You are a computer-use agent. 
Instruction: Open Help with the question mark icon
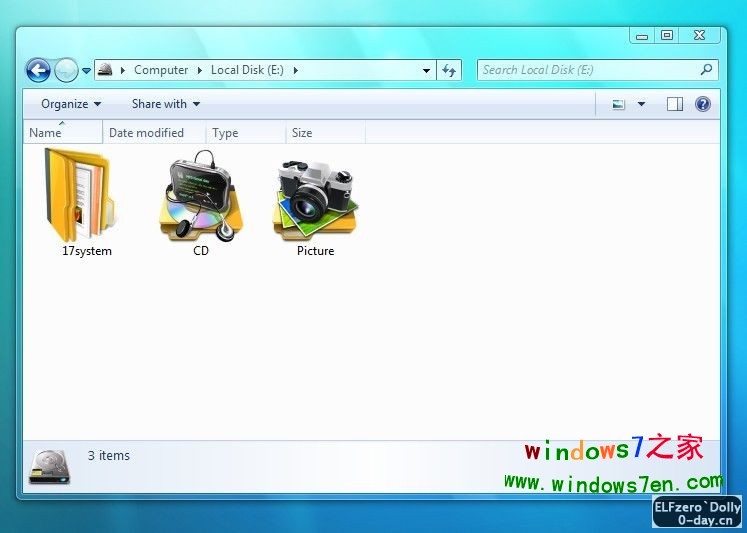(702, 104)
